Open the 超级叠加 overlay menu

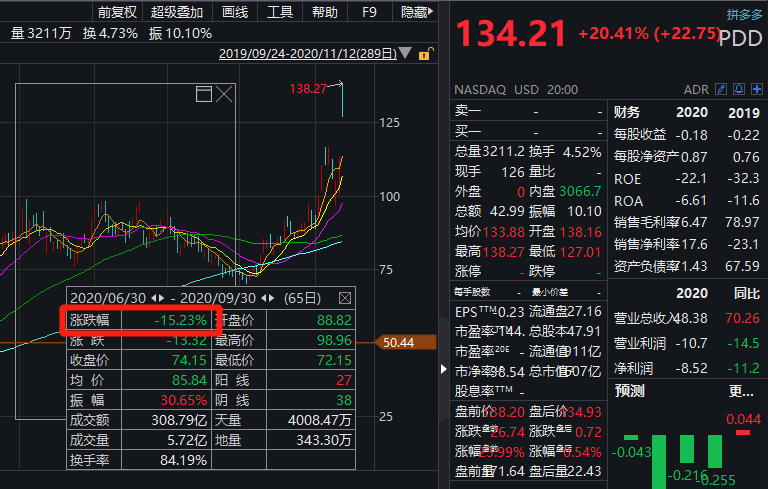click(x=177, y=12)
